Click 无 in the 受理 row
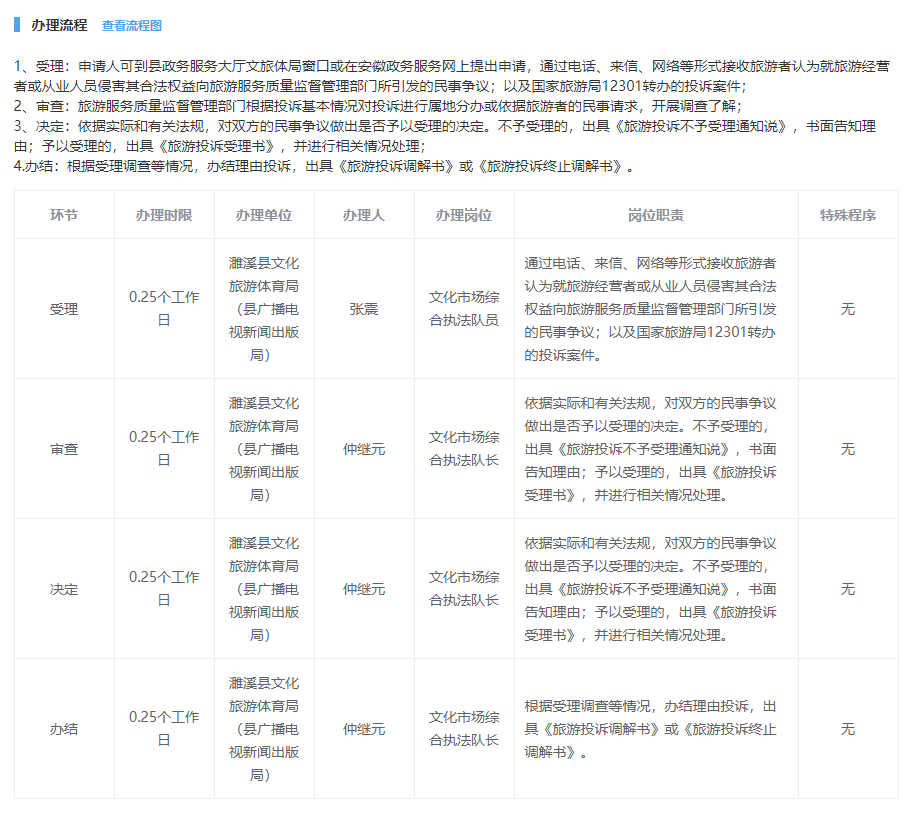This screenshot has width=924, height=820. pyautogui.click(x=848, y=309)
